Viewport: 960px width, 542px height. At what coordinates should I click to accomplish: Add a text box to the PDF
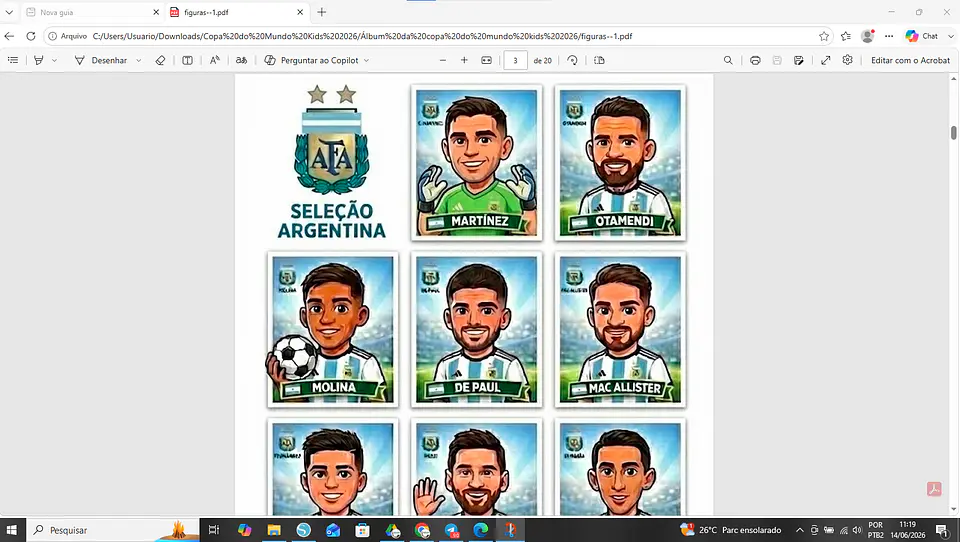[187, 60]
